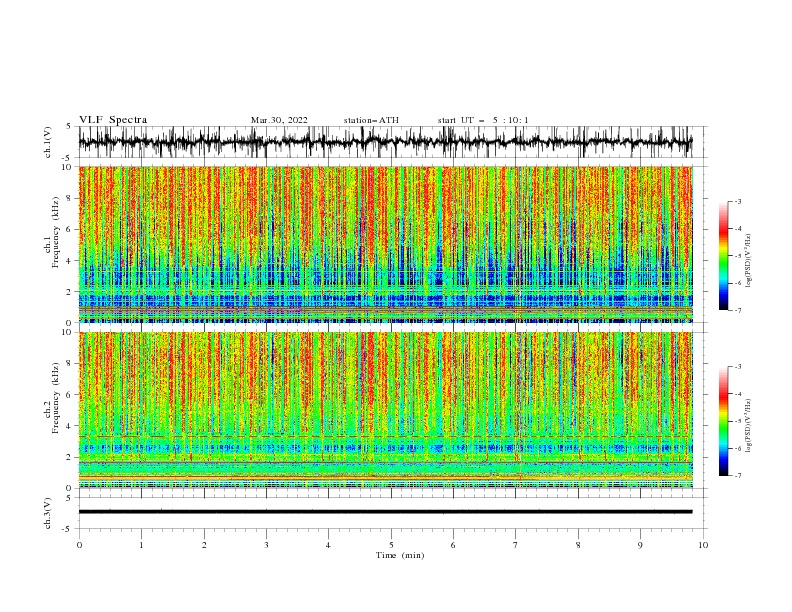This screenshot has width=792, height=612.
Task: Click the 'ch.1(V)' waveform axis label
Action: [47, 142]
